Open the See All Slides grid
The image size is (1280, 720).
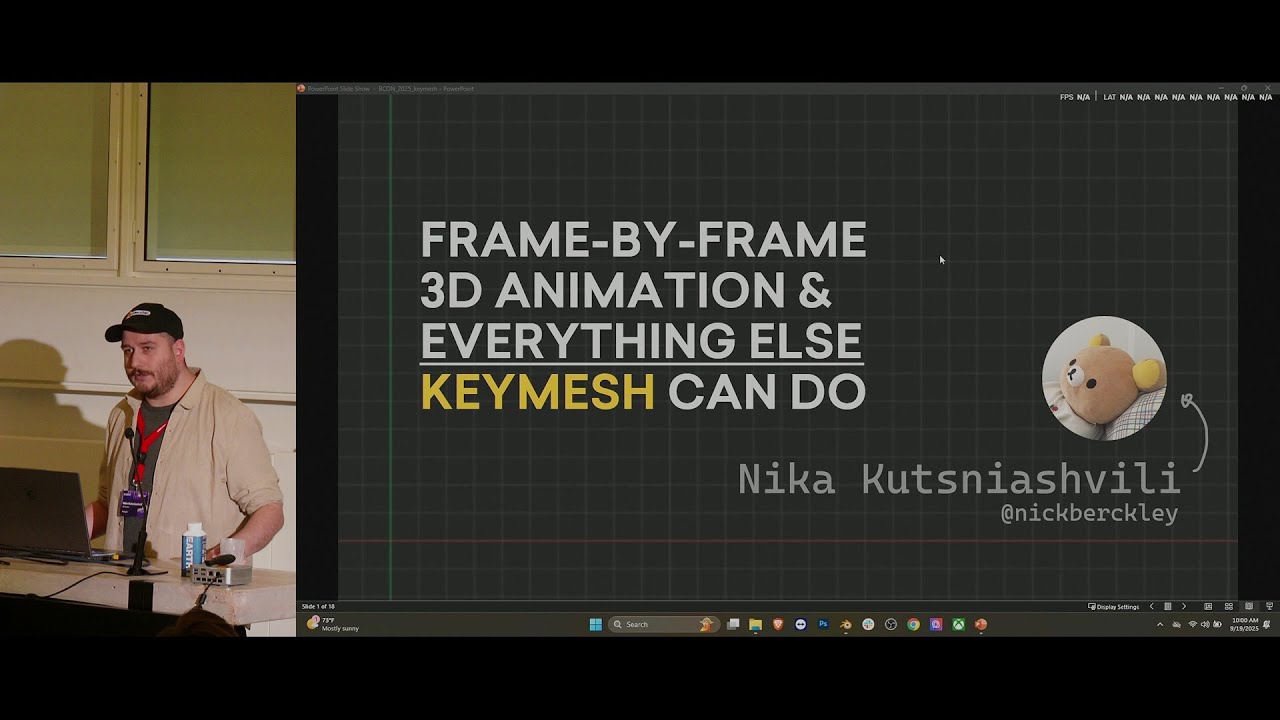click(1167, 606)
